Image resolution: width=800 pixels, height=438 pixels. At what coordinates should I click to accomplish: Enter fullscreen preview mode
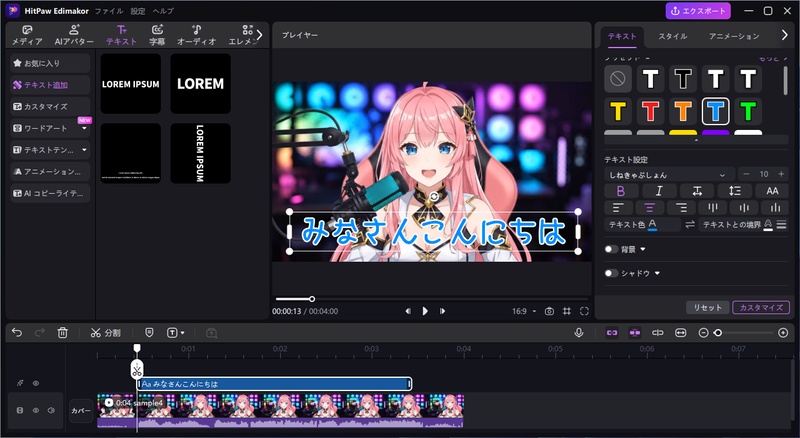[584, 311]
